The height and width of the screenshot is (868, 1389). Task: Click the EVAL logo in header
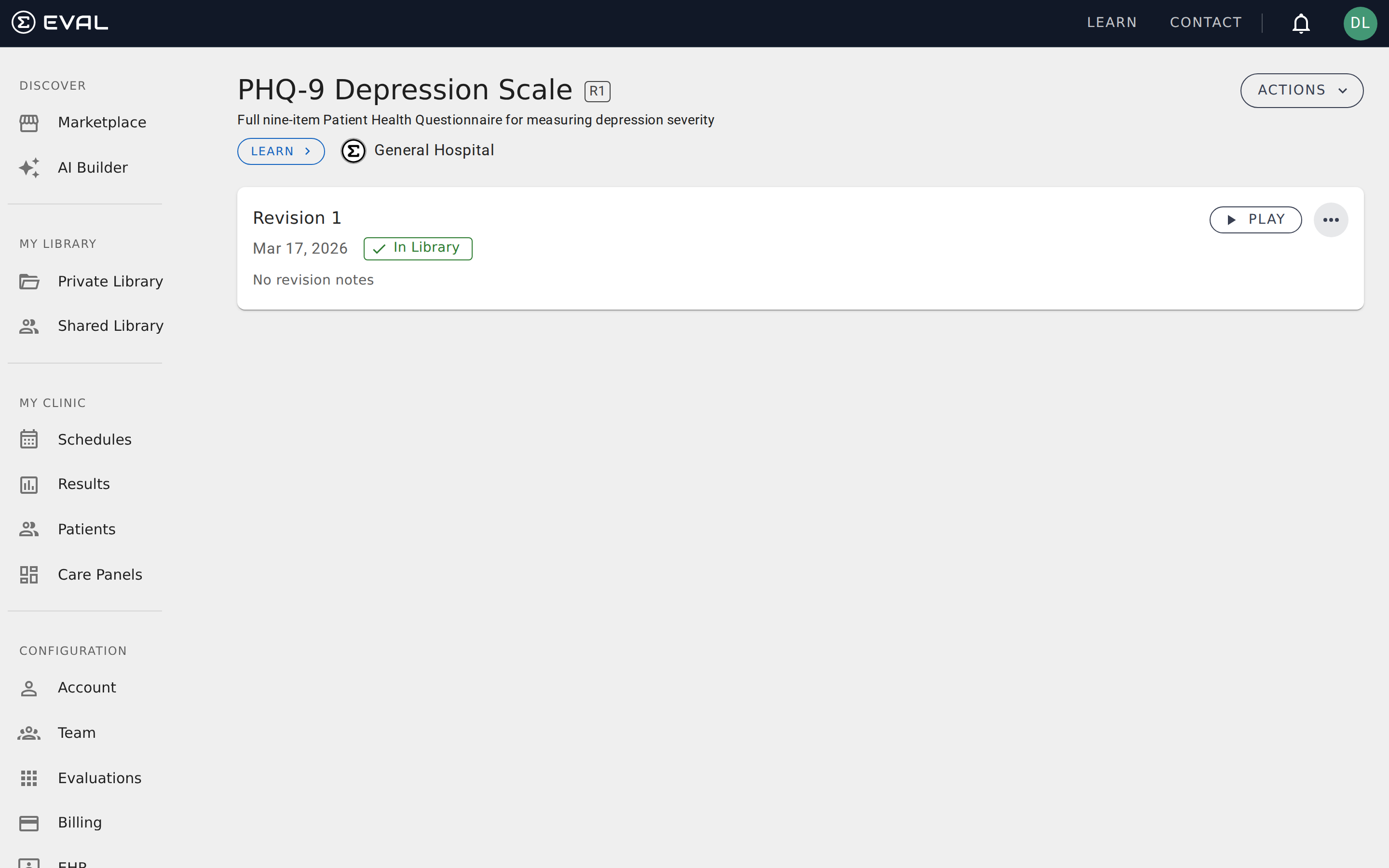coord(60,23)
